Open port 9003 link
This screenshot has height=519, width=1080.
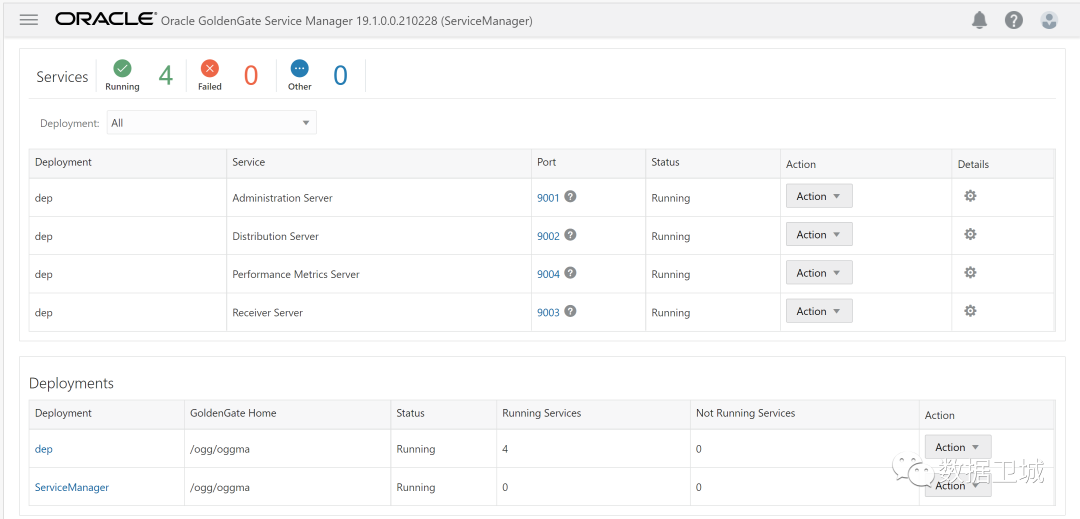click(548, 313)
